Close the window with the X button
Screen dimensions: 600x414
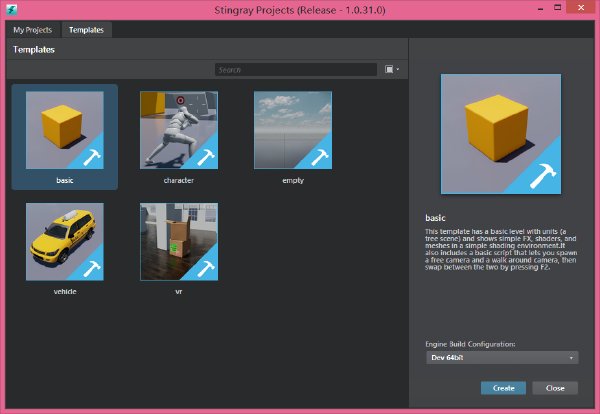(x=581, y=8)
